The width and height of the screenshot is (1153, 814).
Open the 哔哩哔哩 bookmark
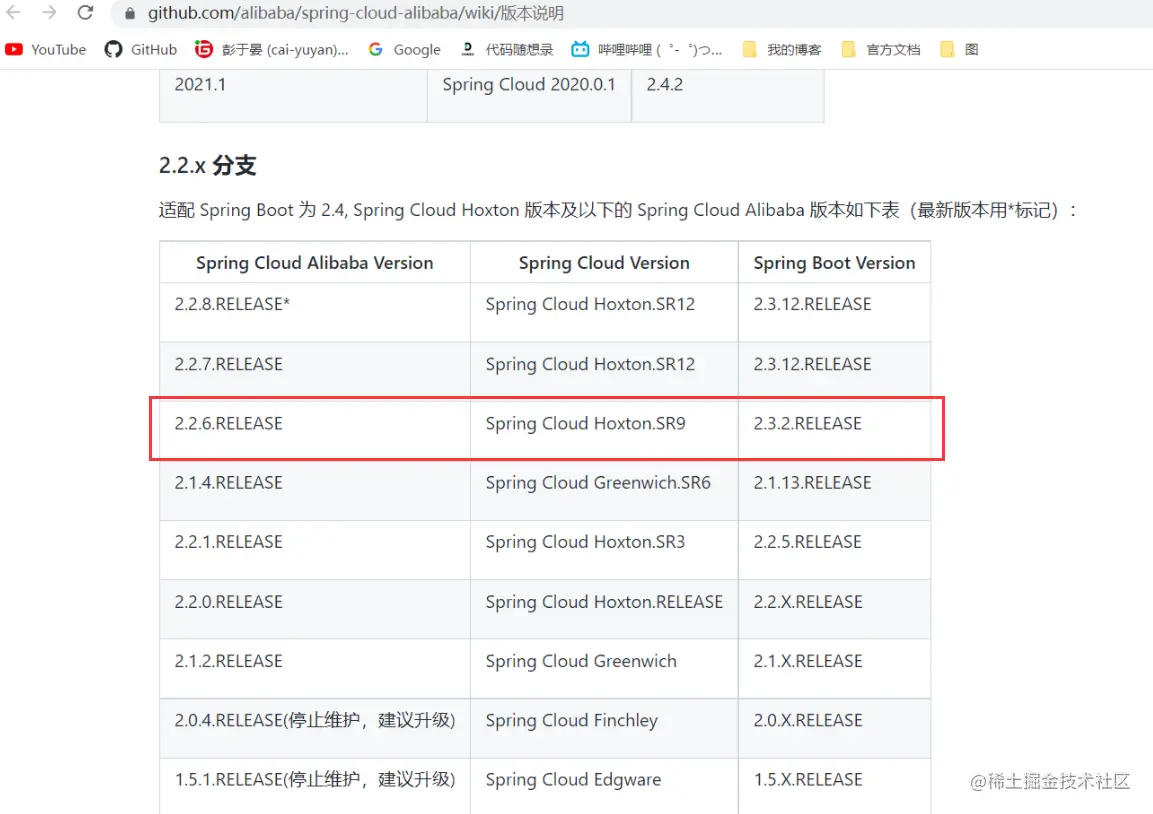pos(647,49)
